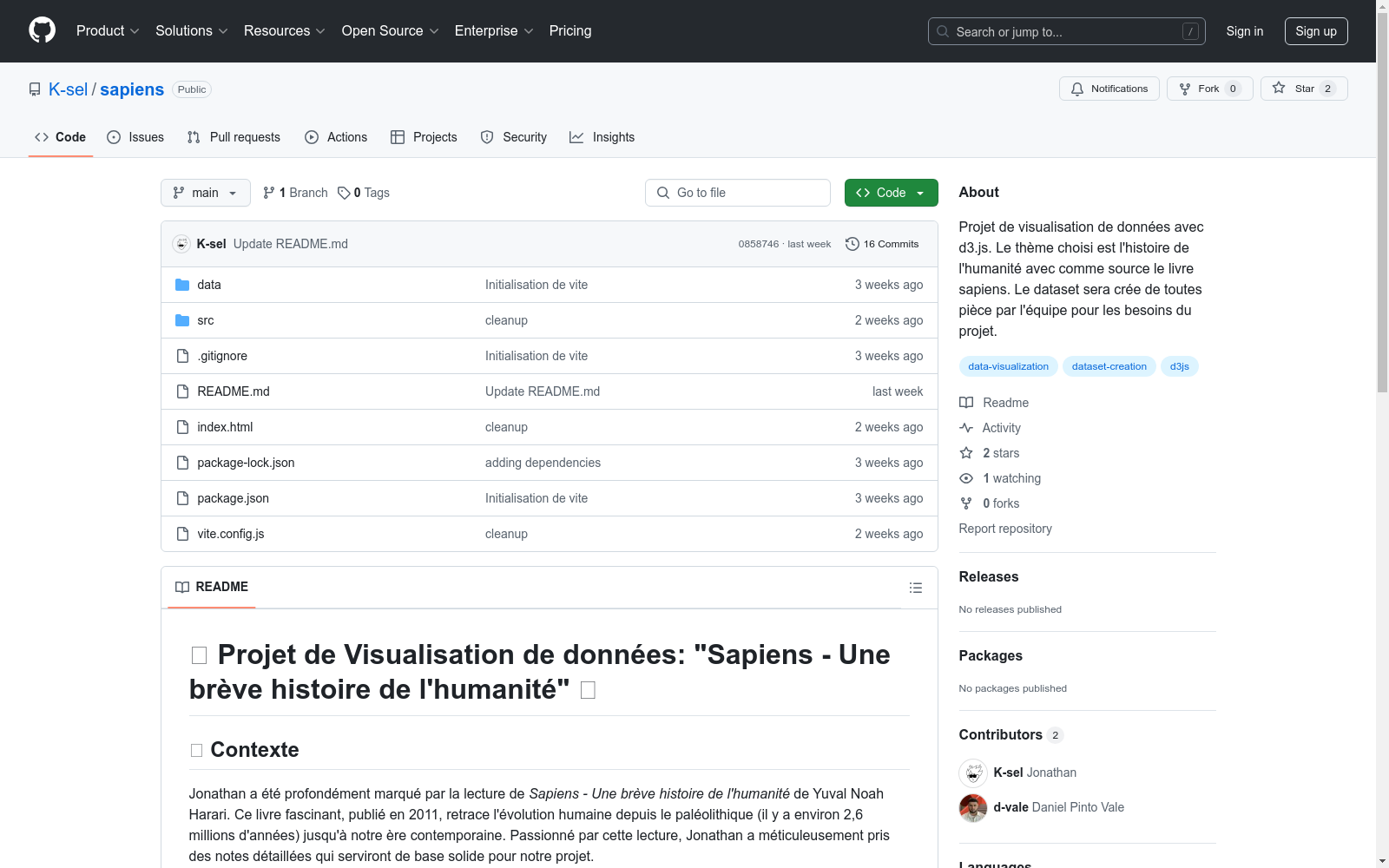This screenshot has height=868, width=1389.
Task: Expand the Solutions menu
Action: (x=192, y=31)
